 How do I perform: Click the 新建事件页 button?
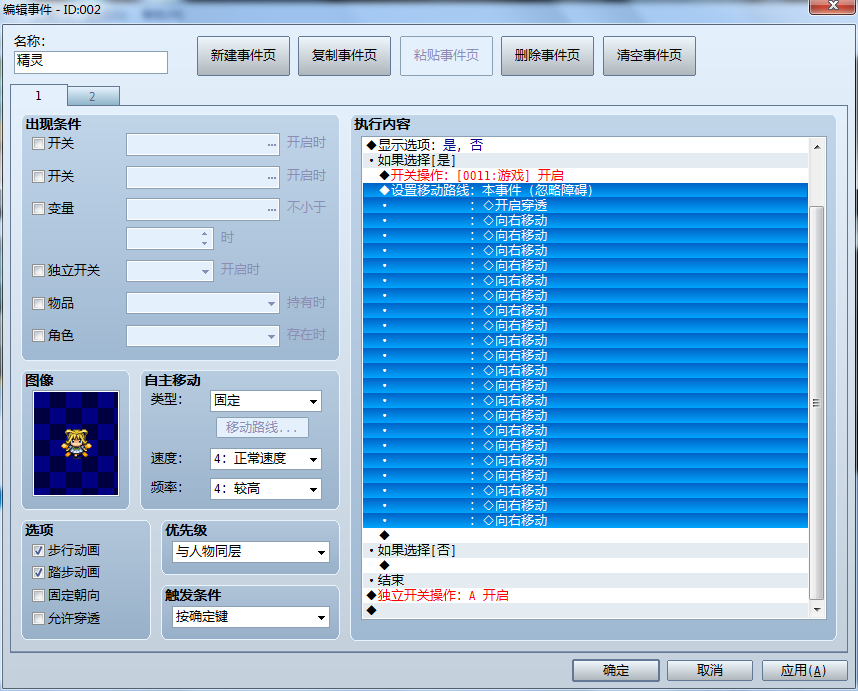tap(243, 56)
